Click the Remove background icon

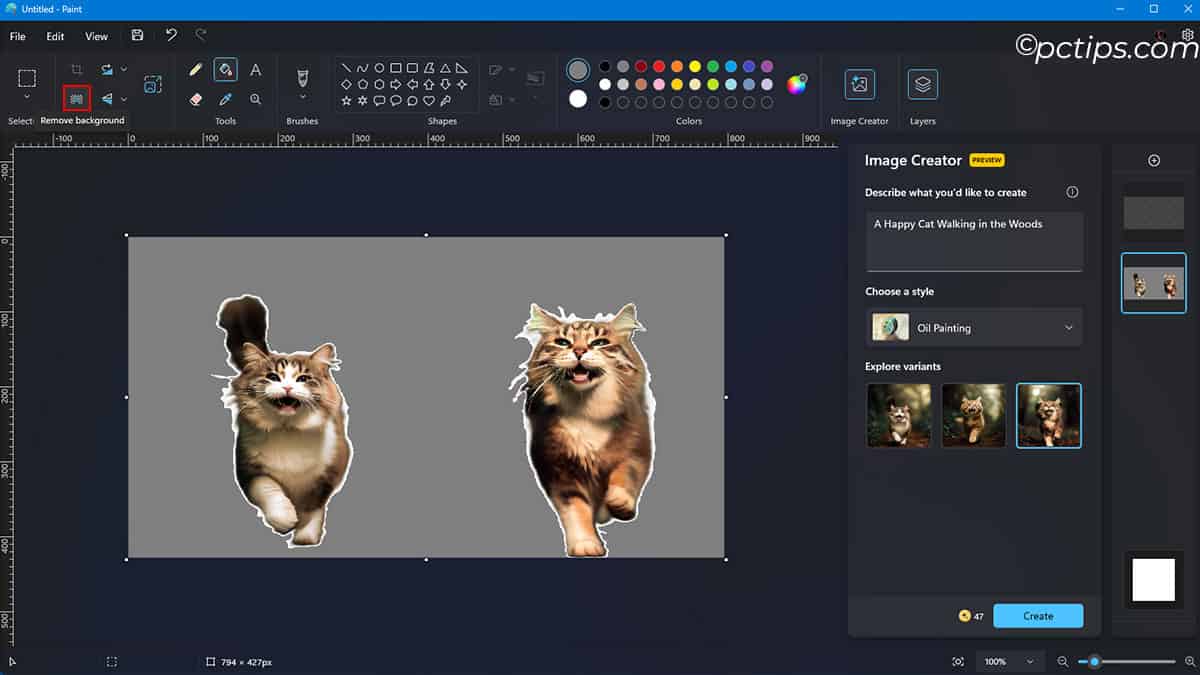coord(77,98)
